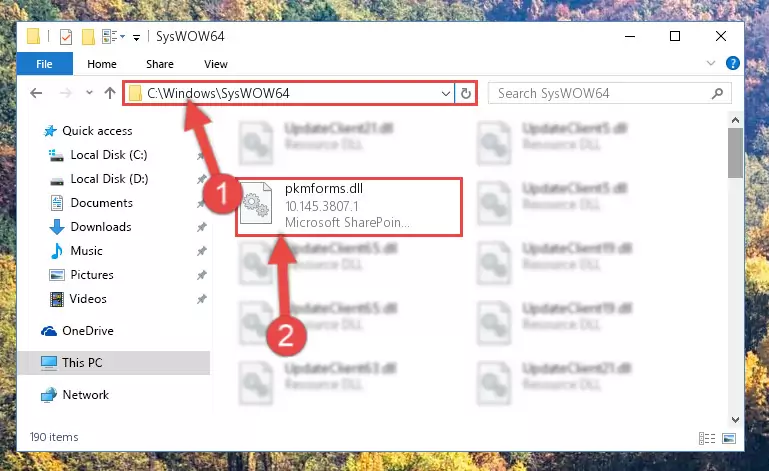
Task: Click the scroll up arrow of file list
Action: (x=735, y=120)
